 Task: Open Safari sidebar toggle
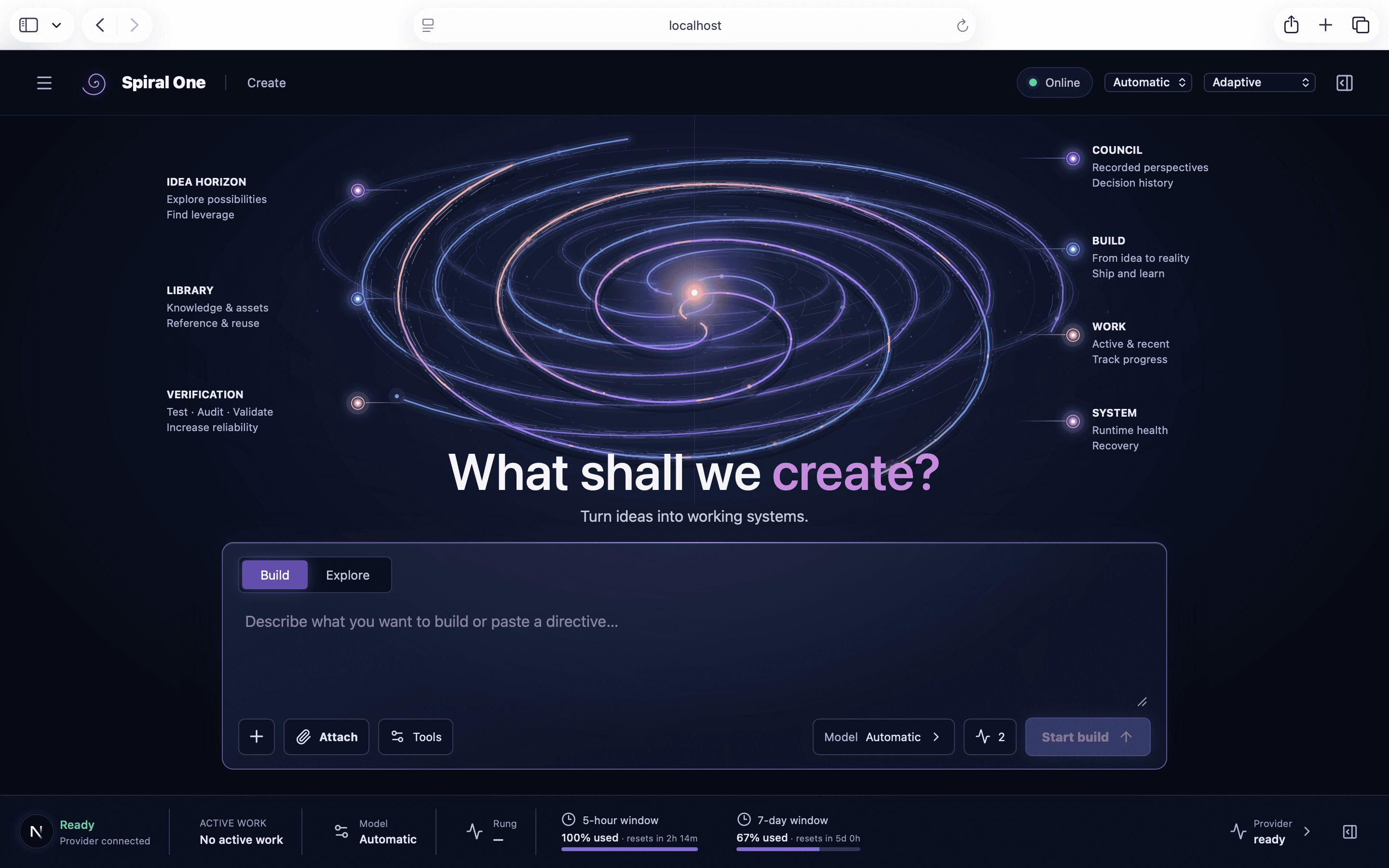29,25
